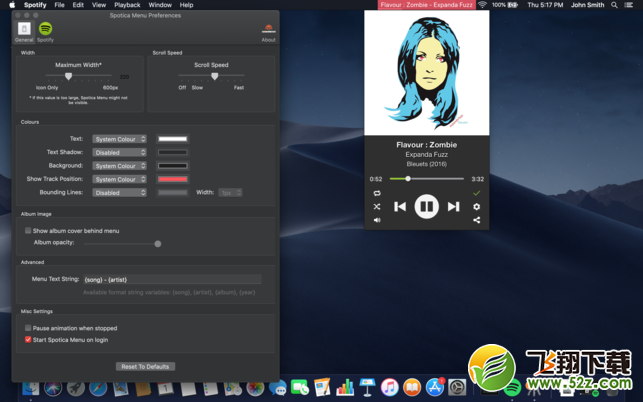The width and height of the screenshot is (643, 402).
Task: Open Messages from the dock
Action: [278, 388]
